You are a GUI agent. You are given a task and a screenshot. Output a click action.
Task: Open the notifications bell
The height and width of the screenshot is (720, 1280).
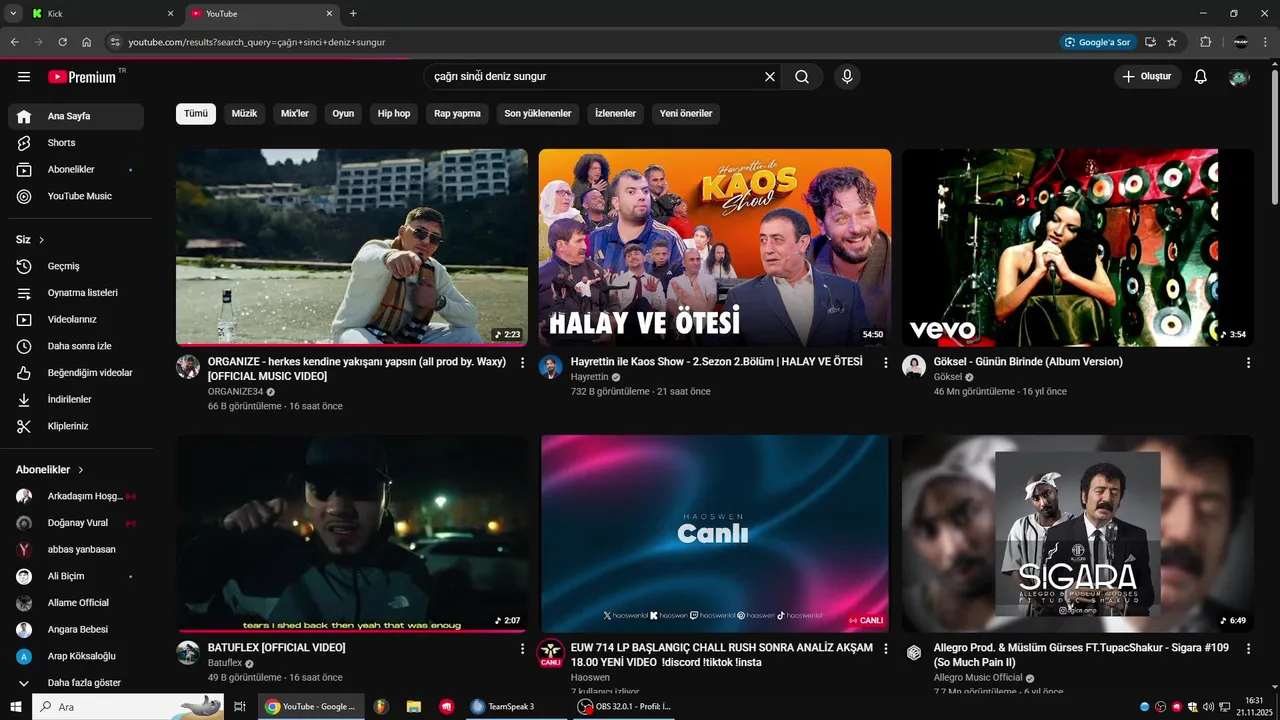tap(1201, 77)
